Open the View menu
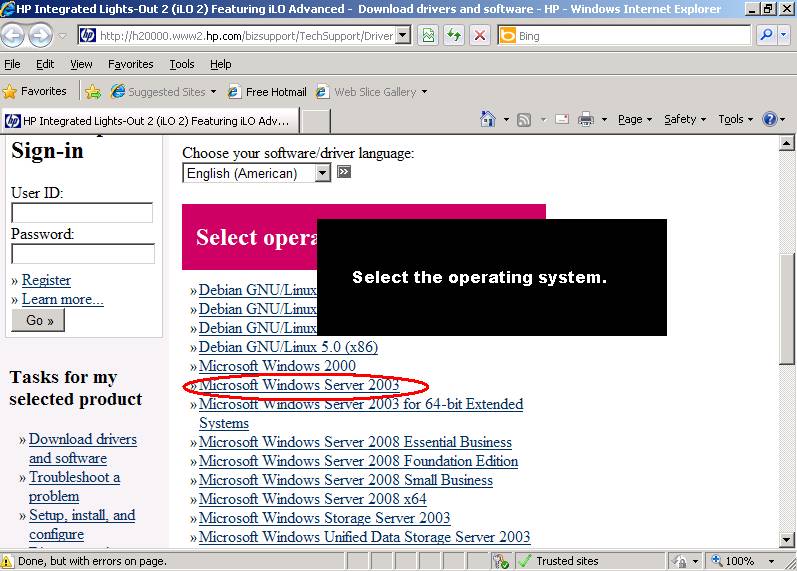The image size is (797, 571). coord(81,64)
